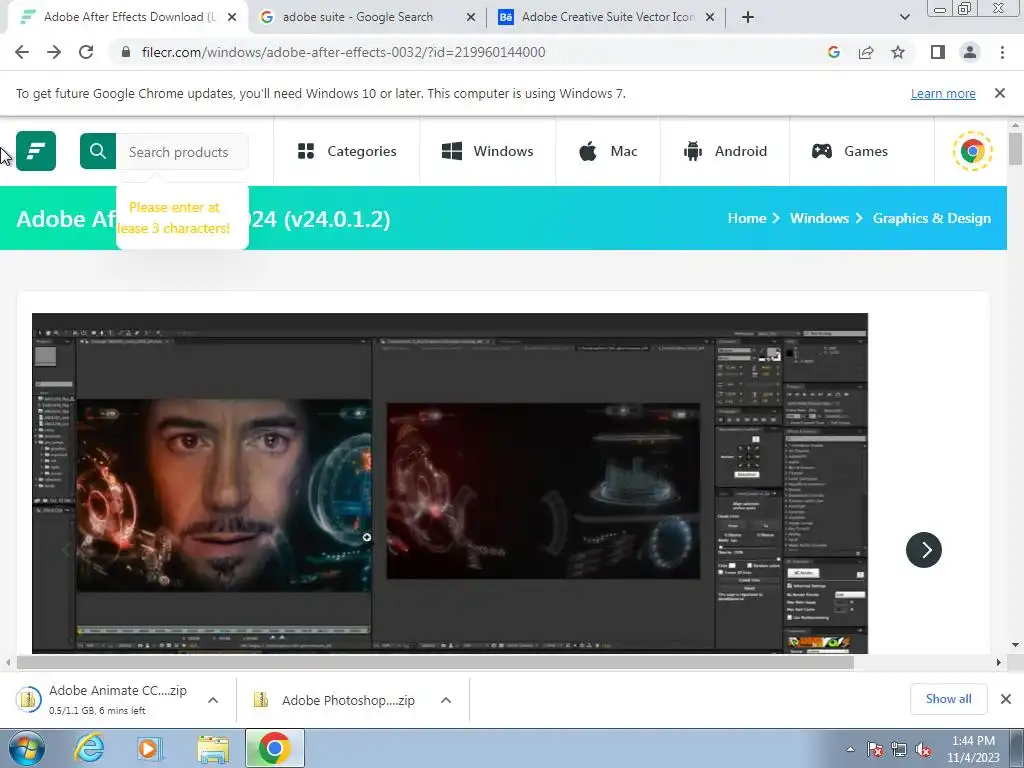Open the Adobe Photoshop zip download
Viewport: 1024px width, 768px height.
(x=336, y=700)
